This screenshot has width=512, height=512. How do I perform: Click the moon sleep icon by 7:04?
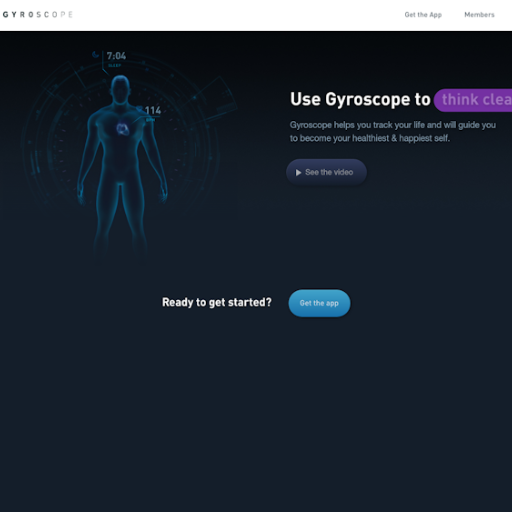[96, 55]
